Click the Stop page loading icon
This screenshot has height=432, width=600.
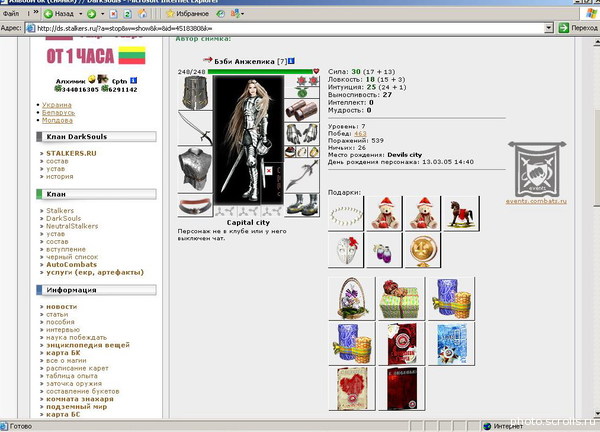click(x=113, y=14)
